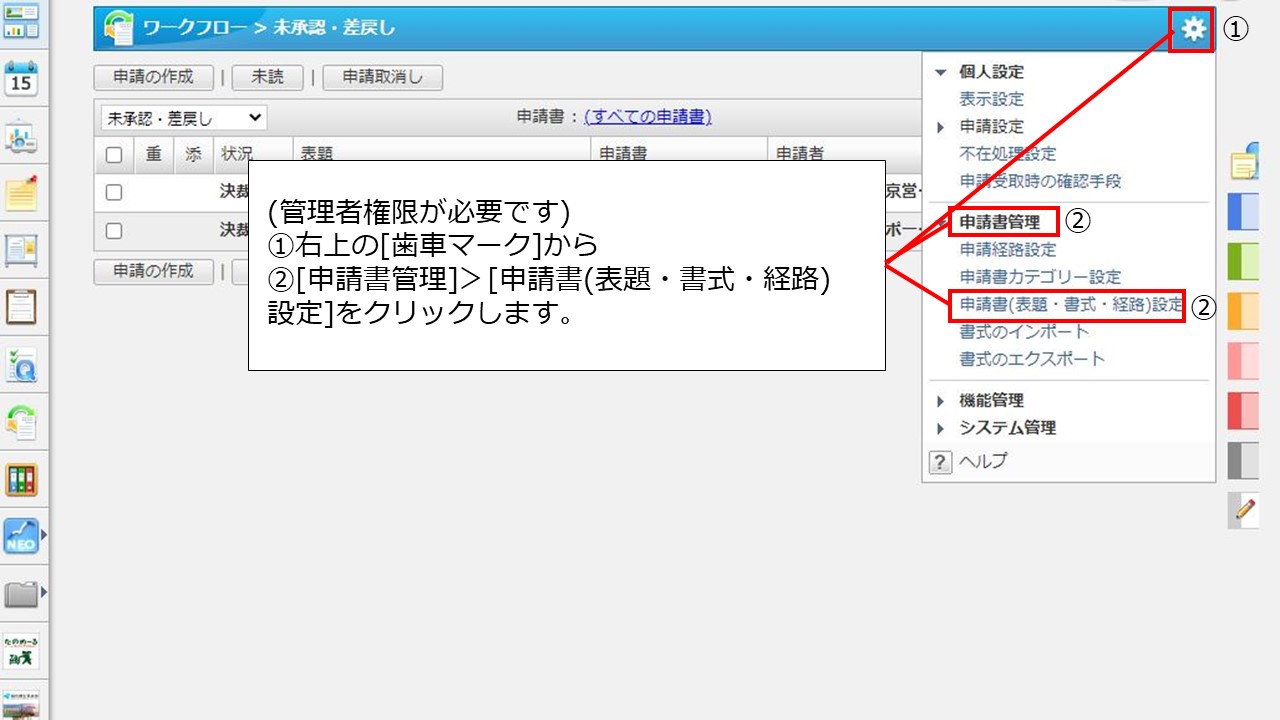The width and height of the screenshot is (1280, 720).
Task: Click the 申請取消し button
Action: click(382, 77)
